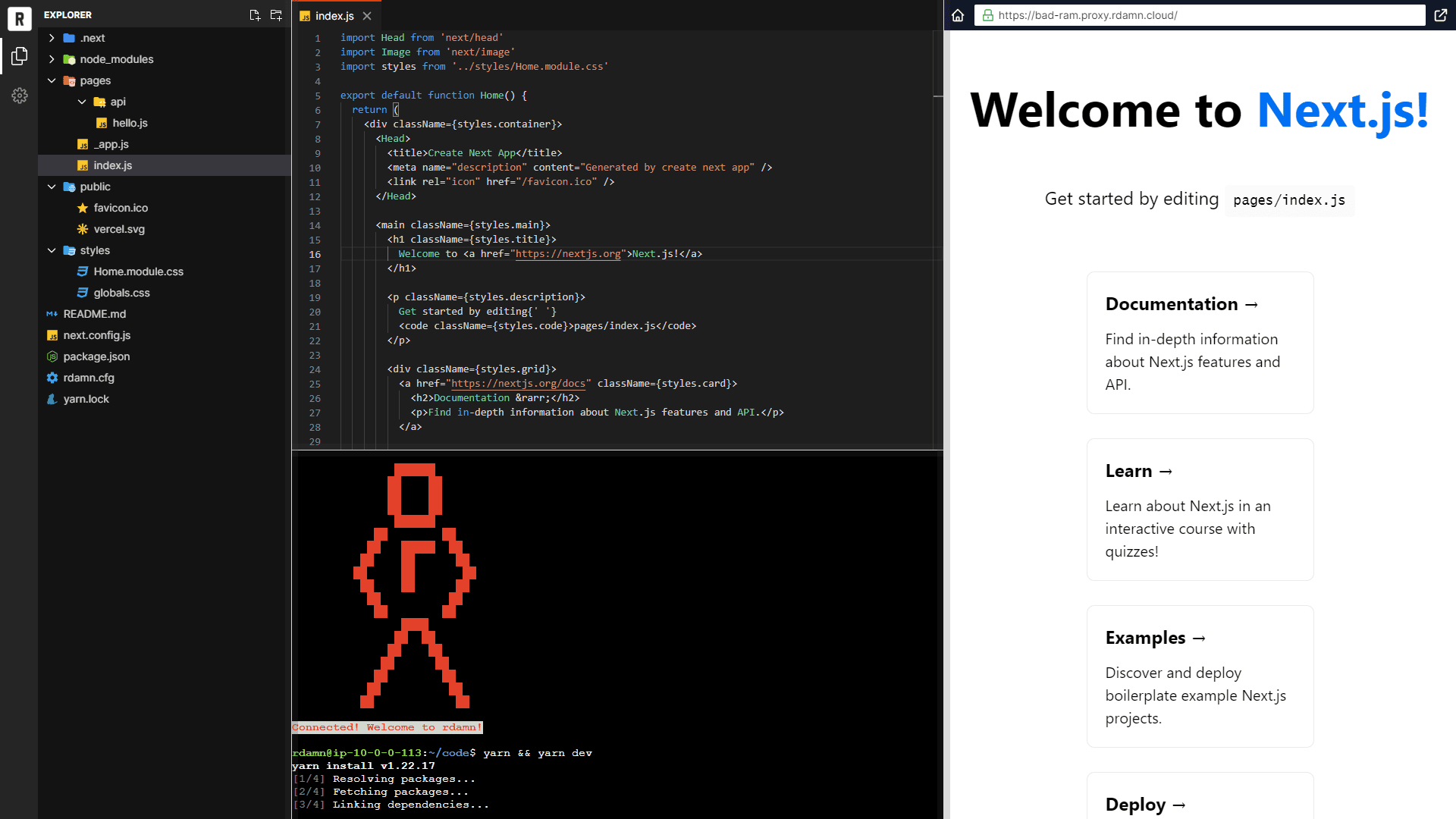Select package.json in the Explorer
Screen dimensions: 1456x819
pos(96,356)
